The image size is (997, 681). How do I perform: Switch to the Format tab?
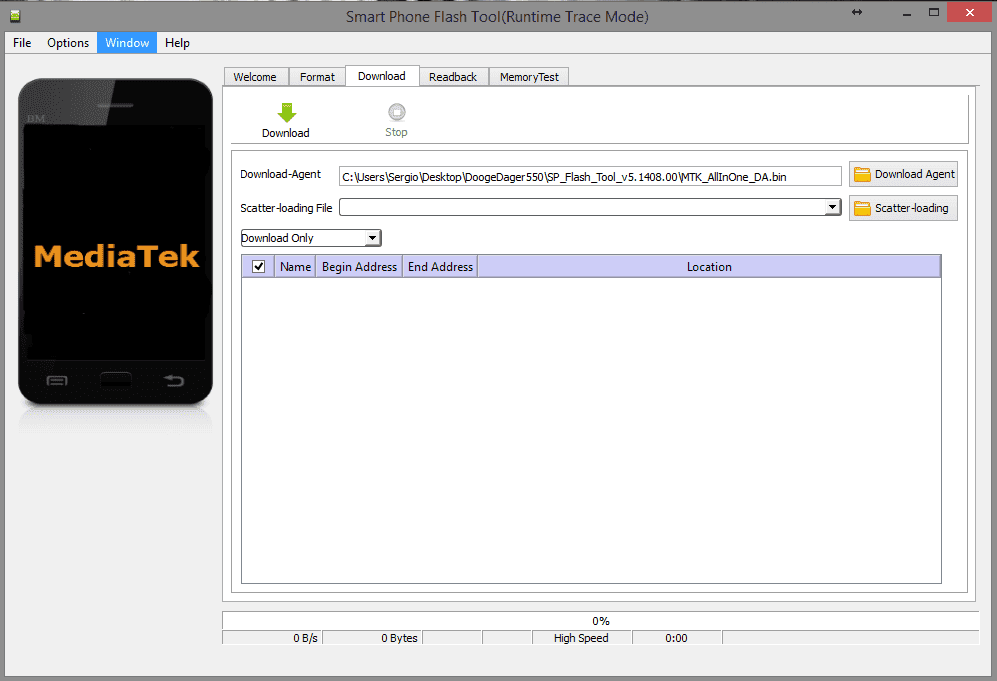point(317,77)
